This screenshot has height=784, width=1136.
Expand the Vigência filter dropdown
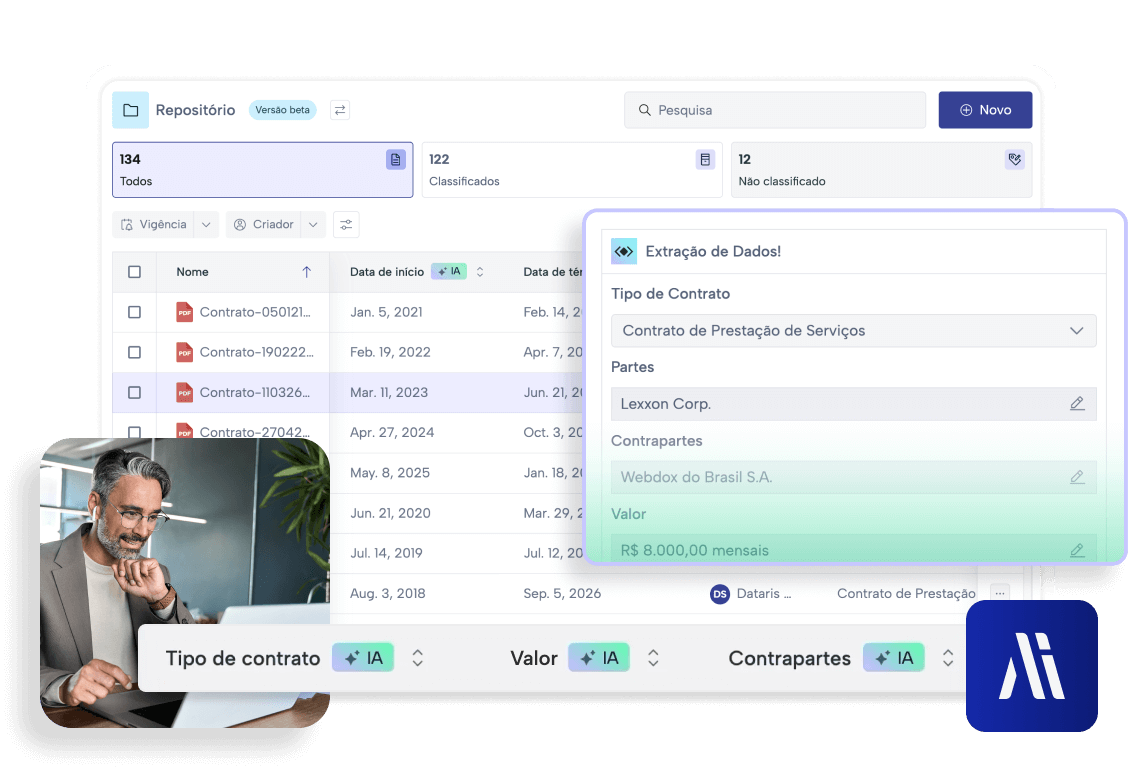206,225
